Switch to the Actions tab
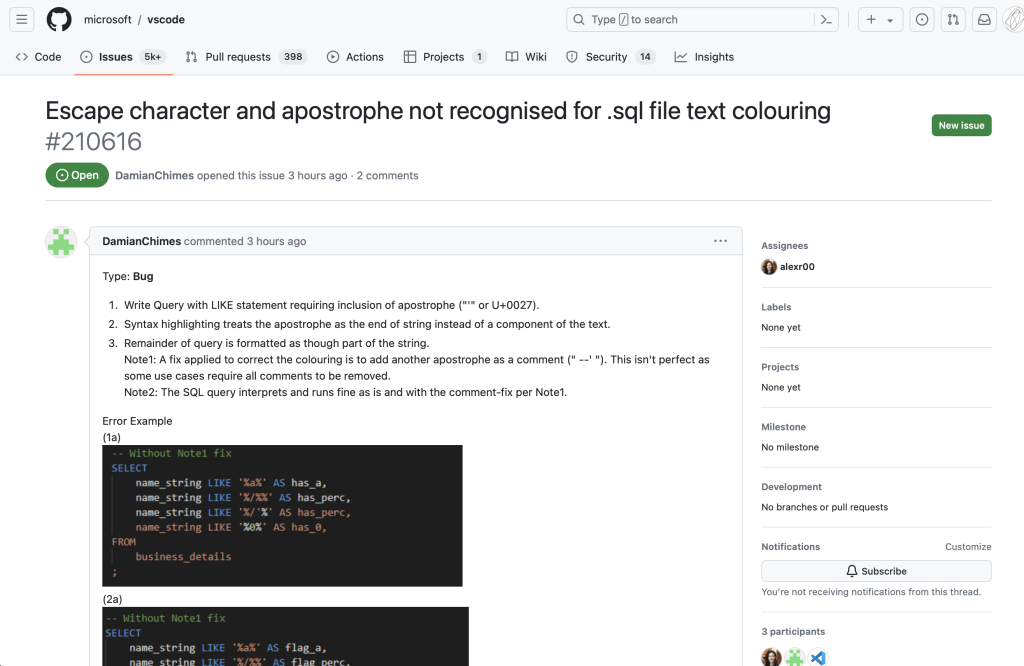 (x=355, y=57)
